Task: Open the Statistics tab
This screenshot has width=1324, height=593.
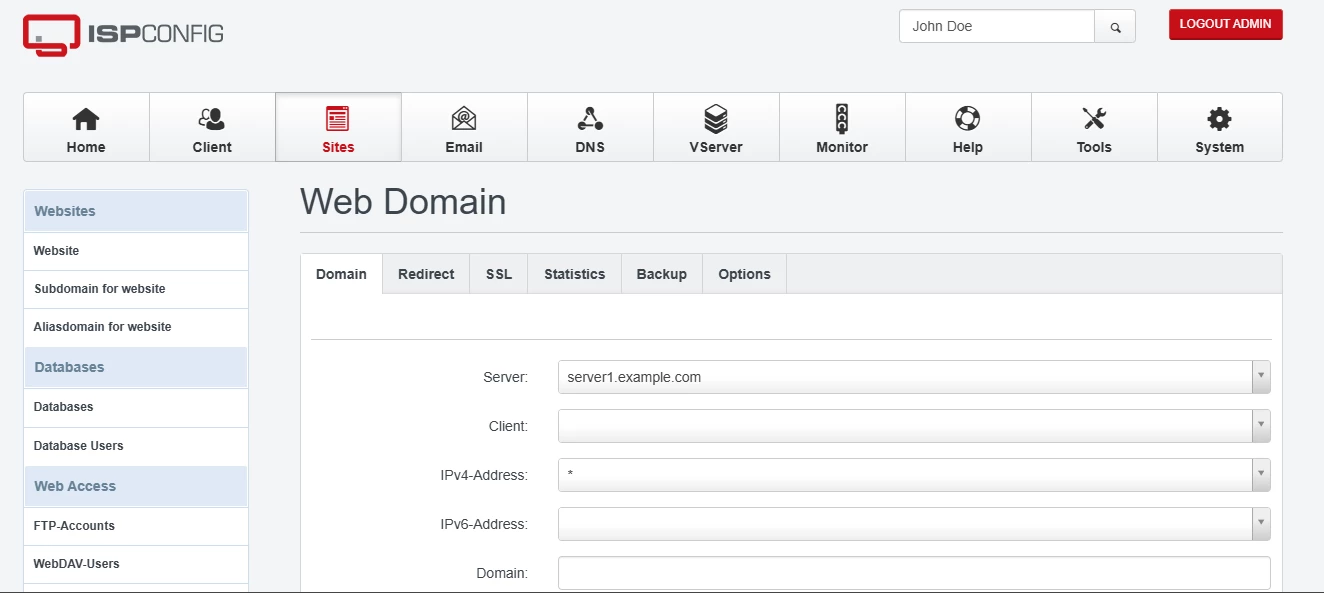Action: coord(573,273)
